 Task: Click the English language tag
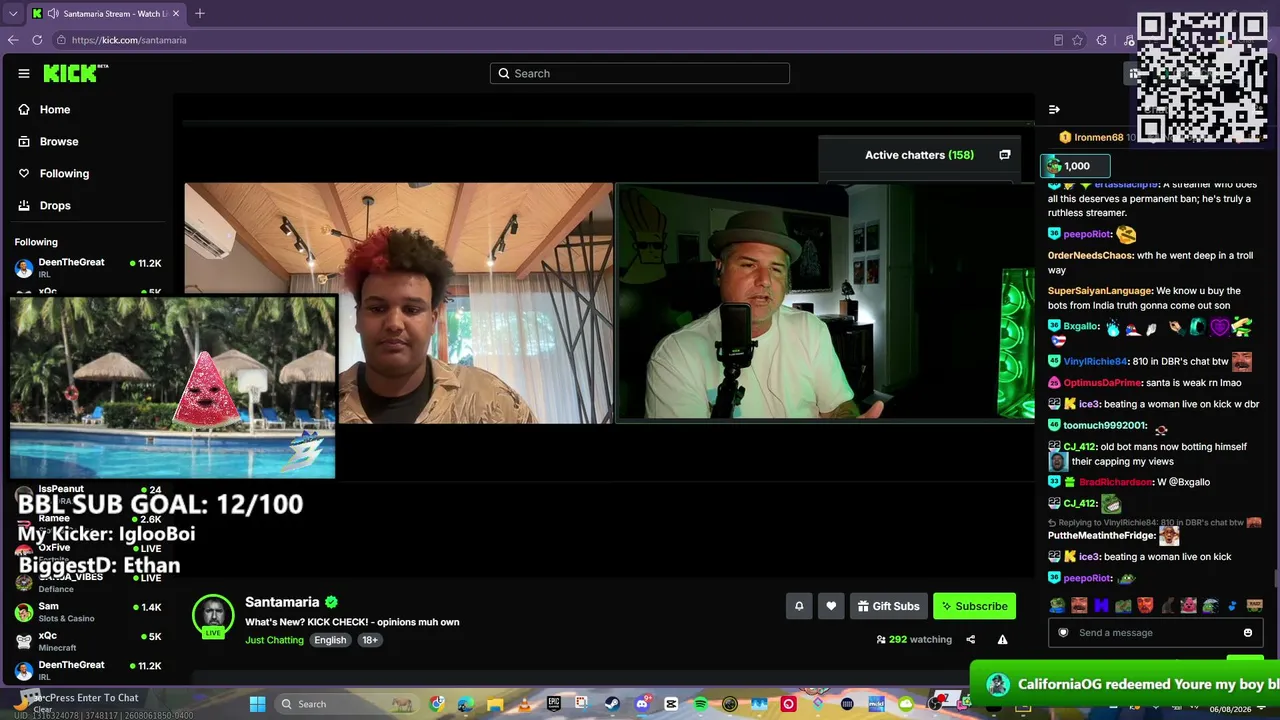pyautogui.click(x=330, y=640)
